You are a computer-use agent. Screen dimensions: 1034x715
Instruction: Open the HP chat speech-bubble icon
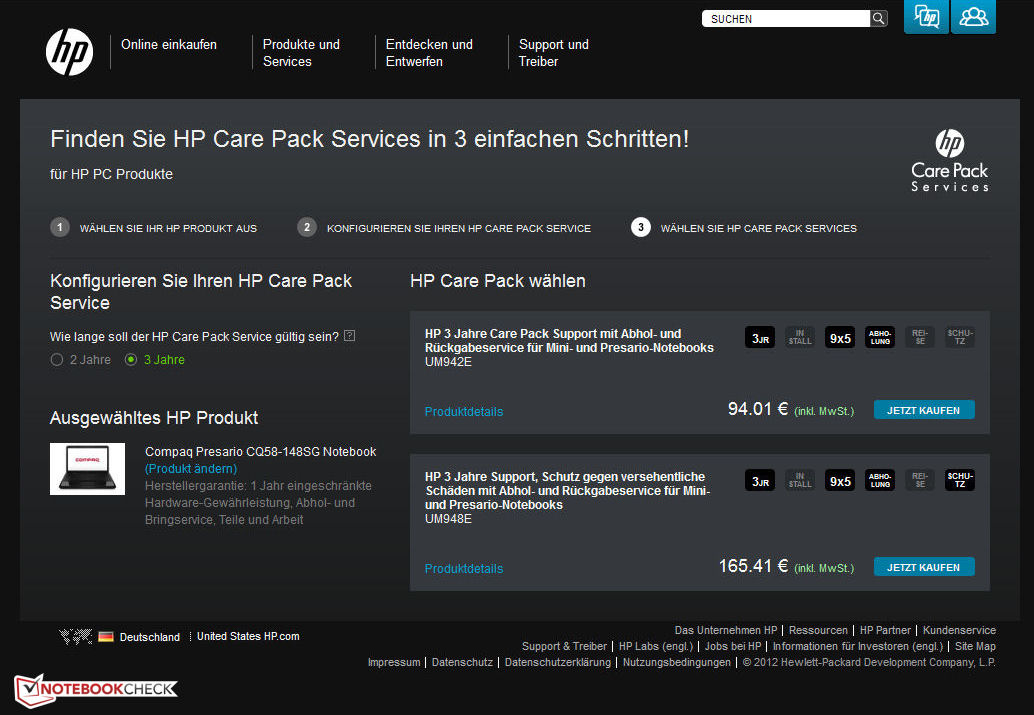point(926,17)
